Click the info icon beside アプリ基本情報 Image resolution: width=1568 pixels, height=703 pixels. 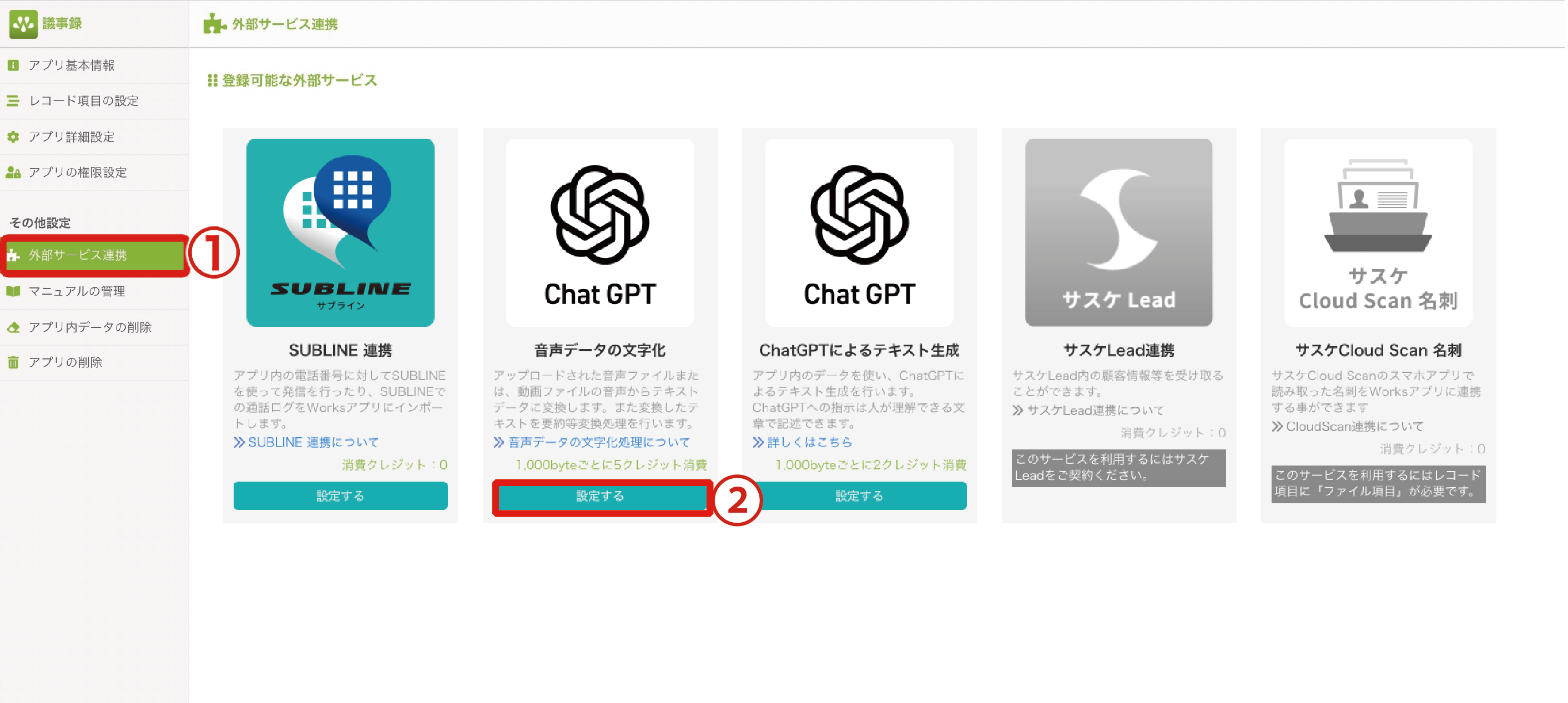pos(13,65)
